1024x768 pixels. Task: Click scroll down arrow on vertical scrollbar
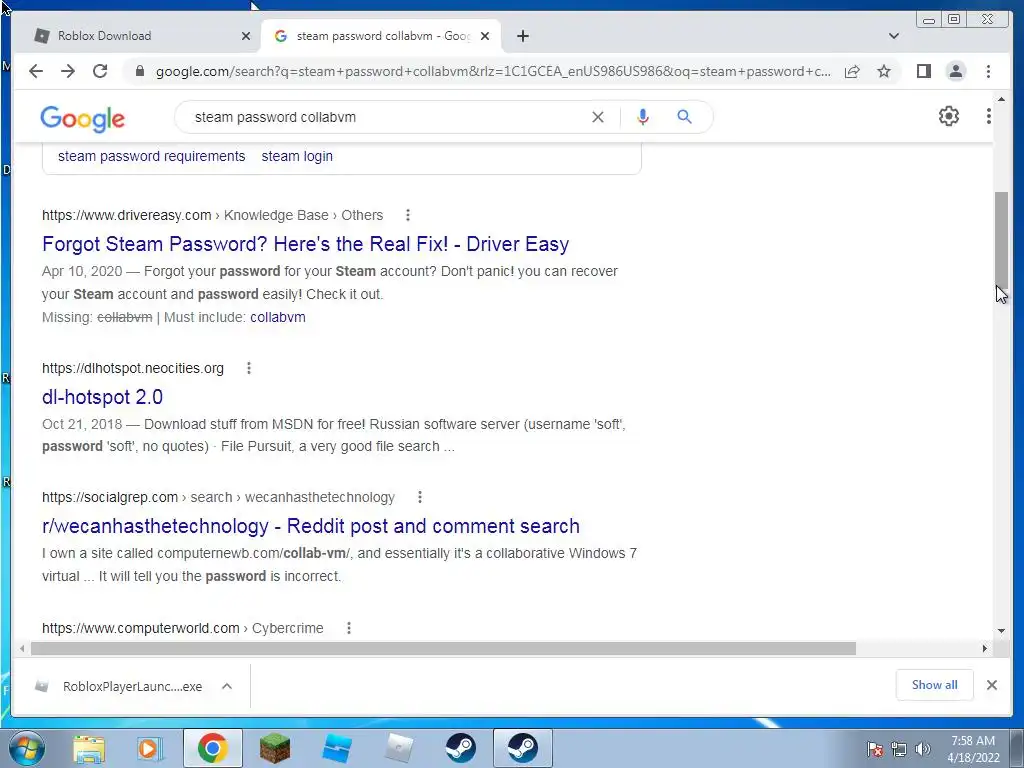pos(1001,631)
